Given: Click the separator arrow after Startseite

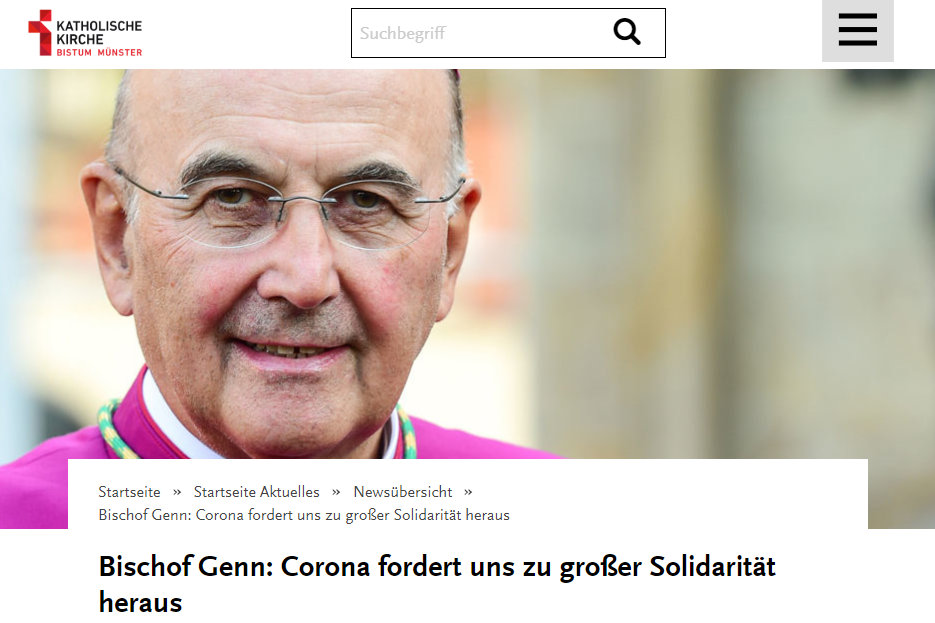Looking at the screenshot, I should click(x=177, y=492).
